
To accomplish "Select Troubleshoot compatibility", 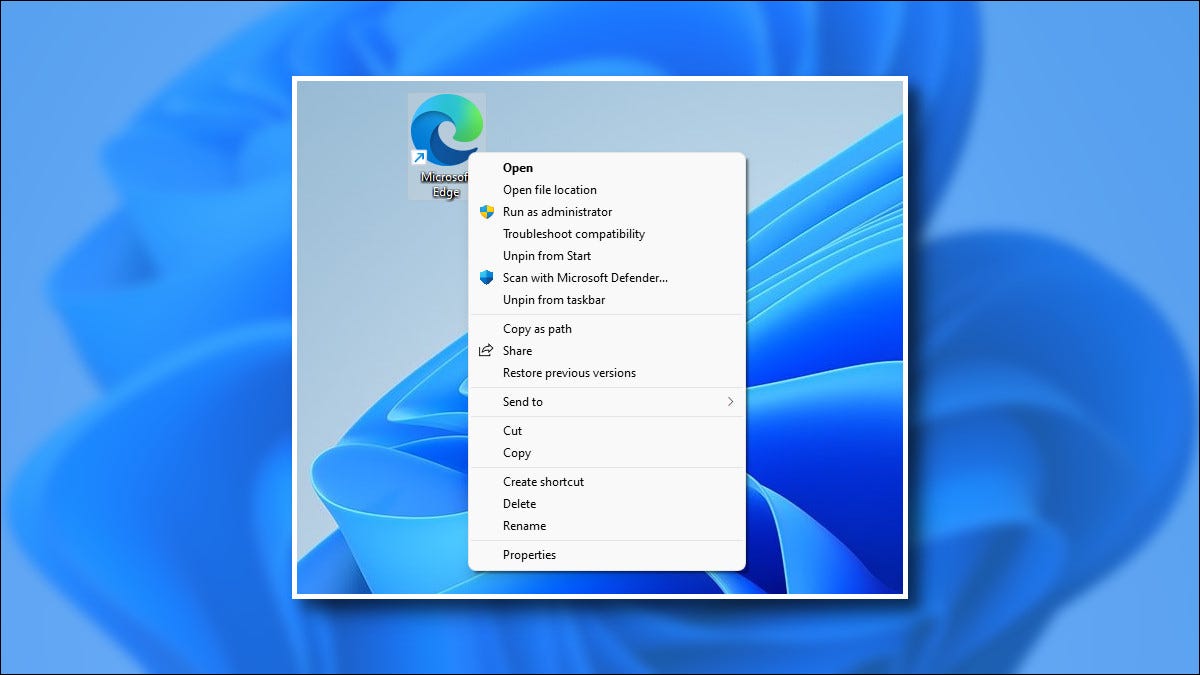I will 572,233.
